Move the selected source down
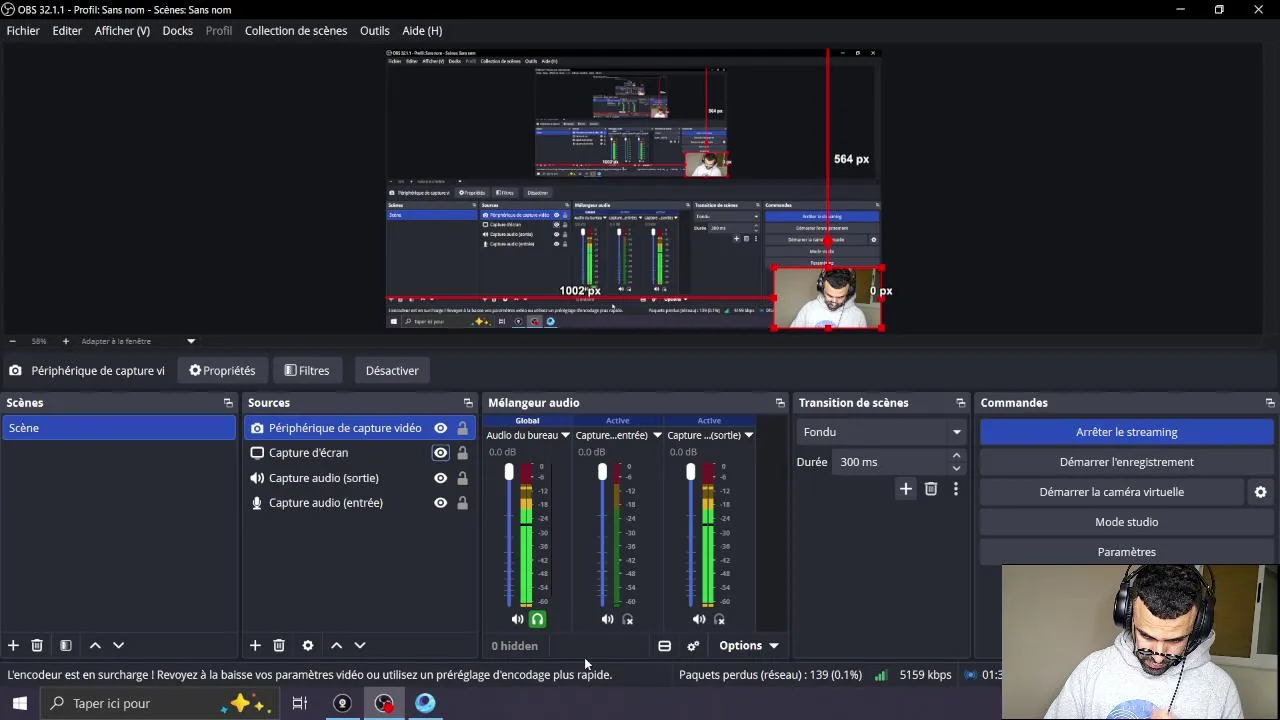1280x720 pixels. (x=360, y=646)
